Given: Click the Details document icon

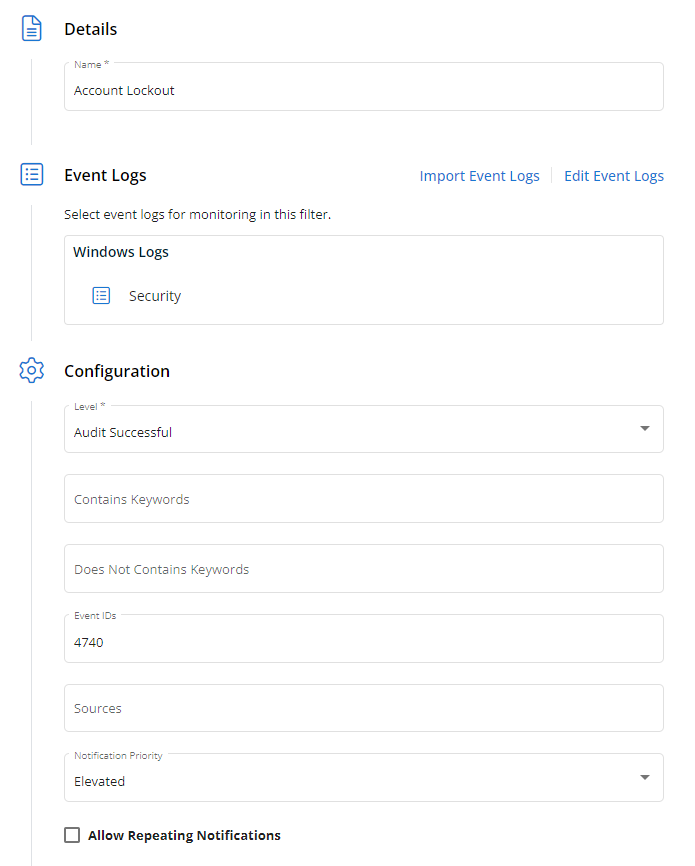Looking at the screenshot, I should coord(32,29).
